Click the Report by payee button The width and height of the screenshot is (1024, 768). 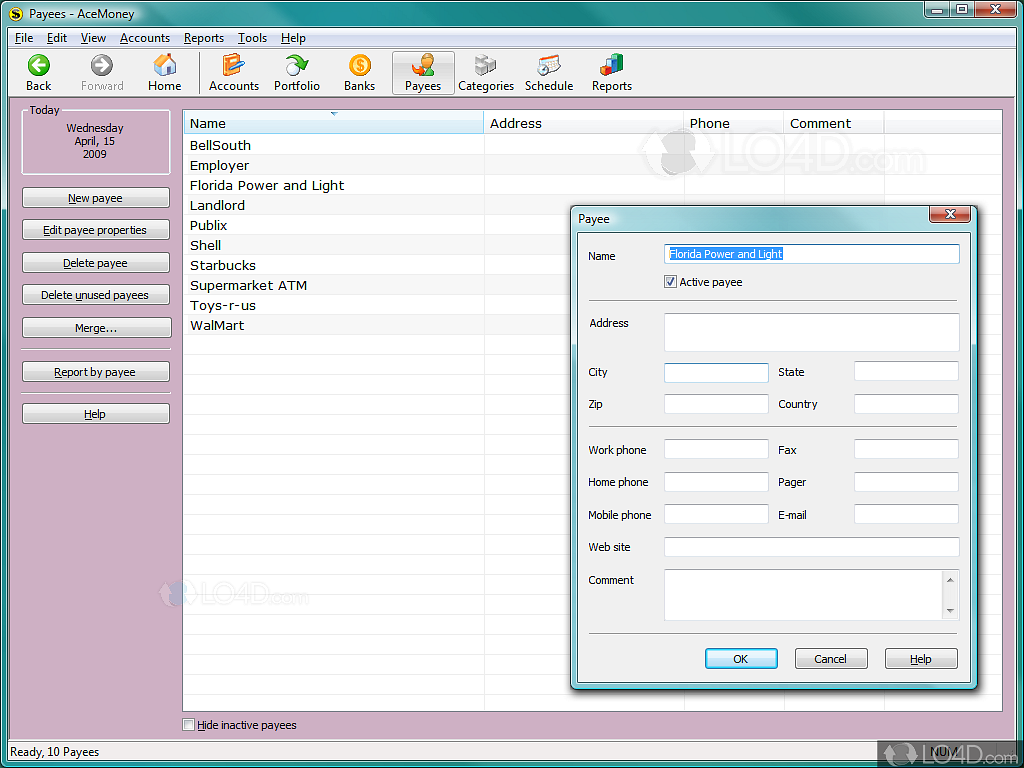pos(95,371)
